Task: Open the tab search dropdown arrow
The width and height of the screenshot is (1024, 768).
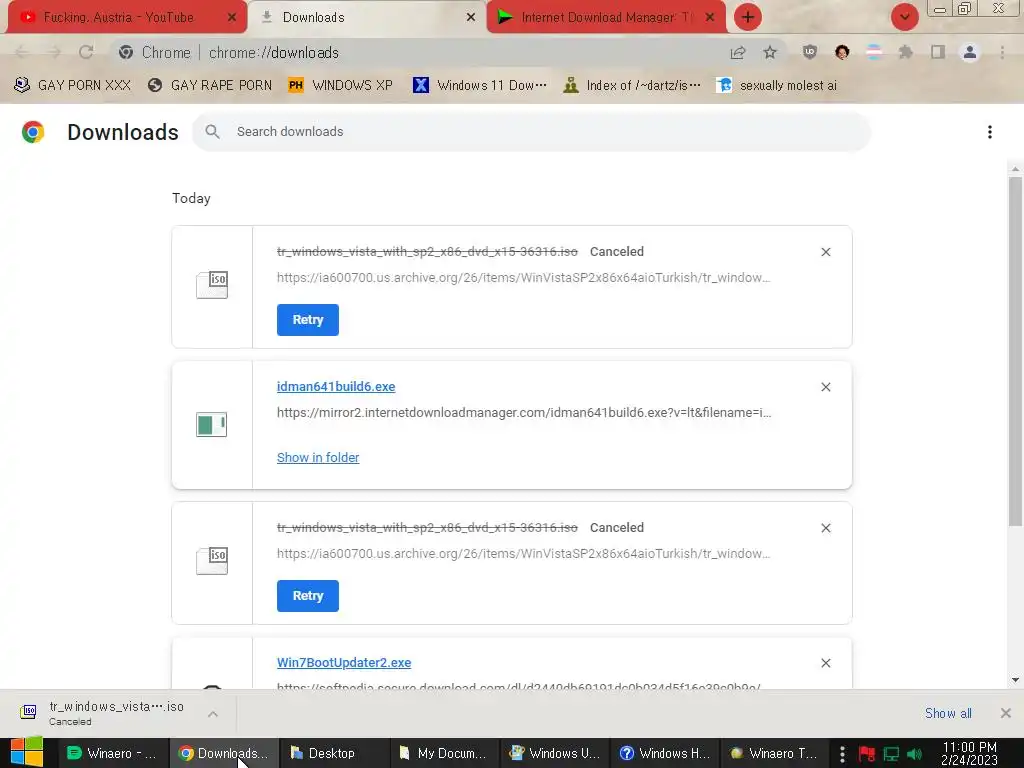Action: pos(904,17)
